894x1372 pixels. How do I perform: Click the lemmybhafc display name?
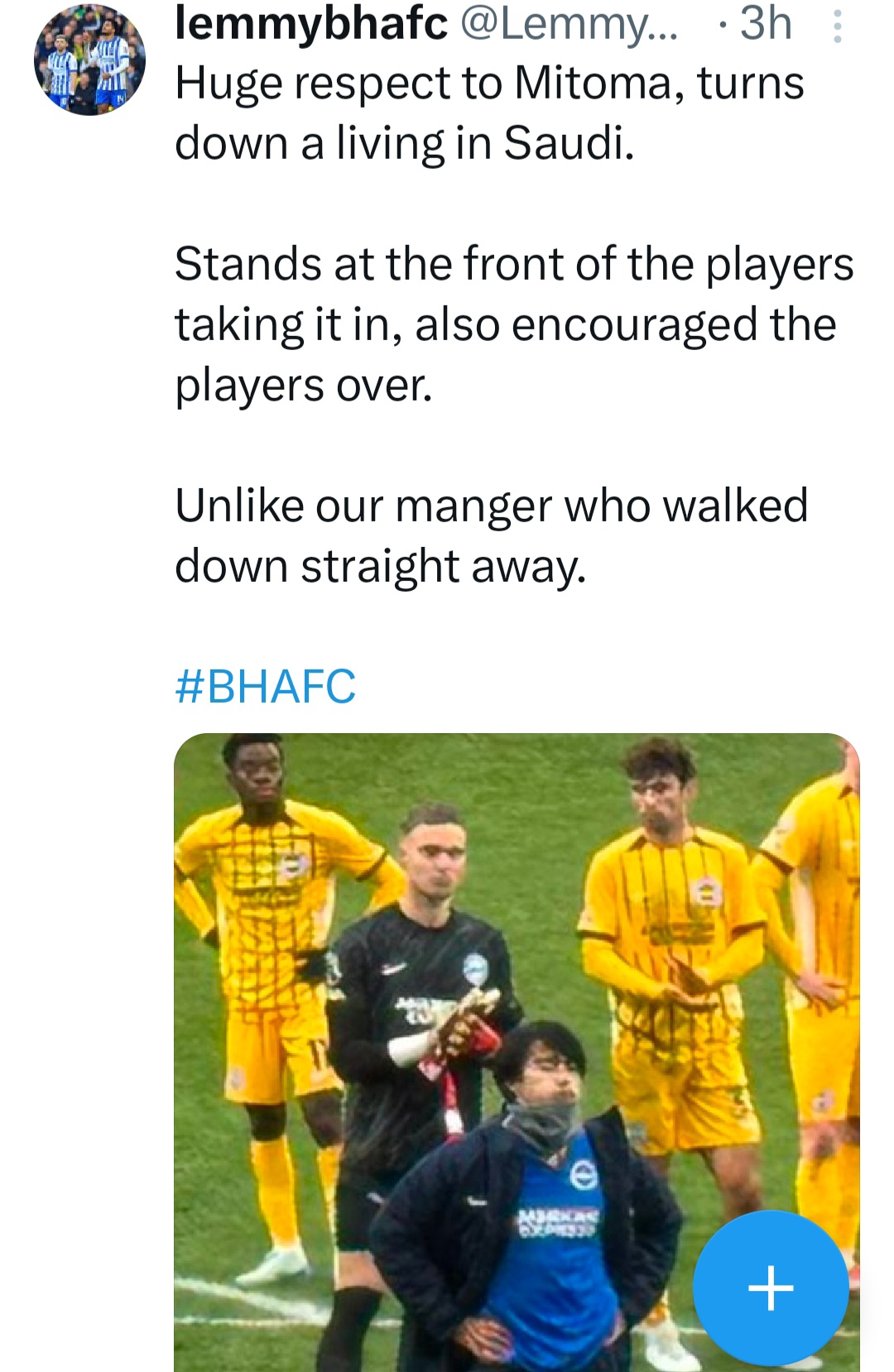coord(311,22)
